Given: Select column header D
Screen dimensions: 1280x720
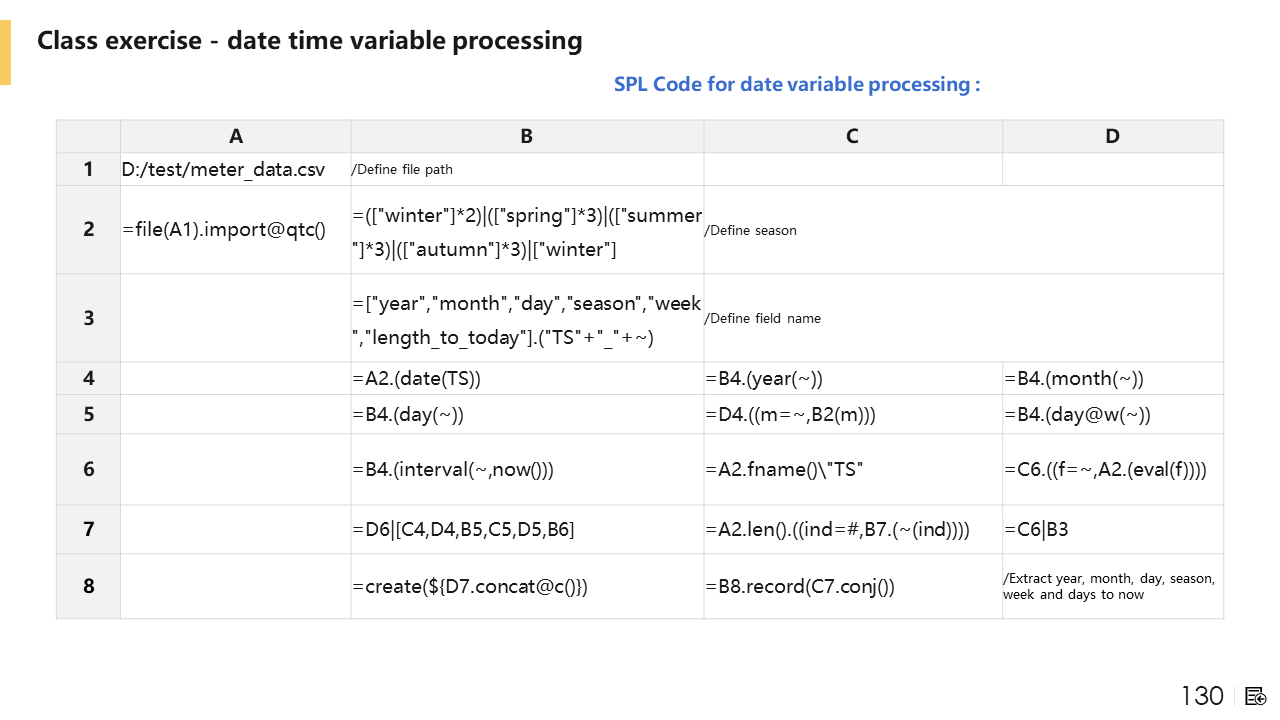Looking at the screenshot, I should 1112,137.
